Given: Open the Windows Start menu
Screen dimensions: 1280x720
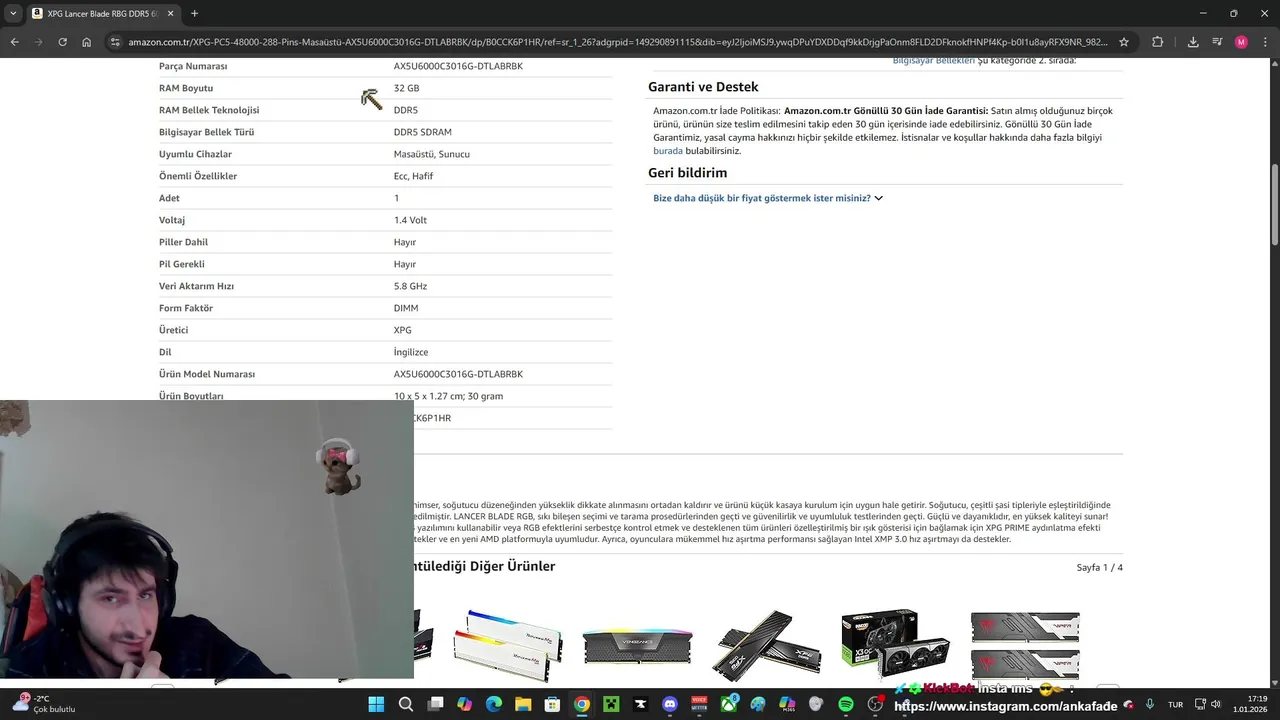Looking at the screenshot, I should pos(376,704).
